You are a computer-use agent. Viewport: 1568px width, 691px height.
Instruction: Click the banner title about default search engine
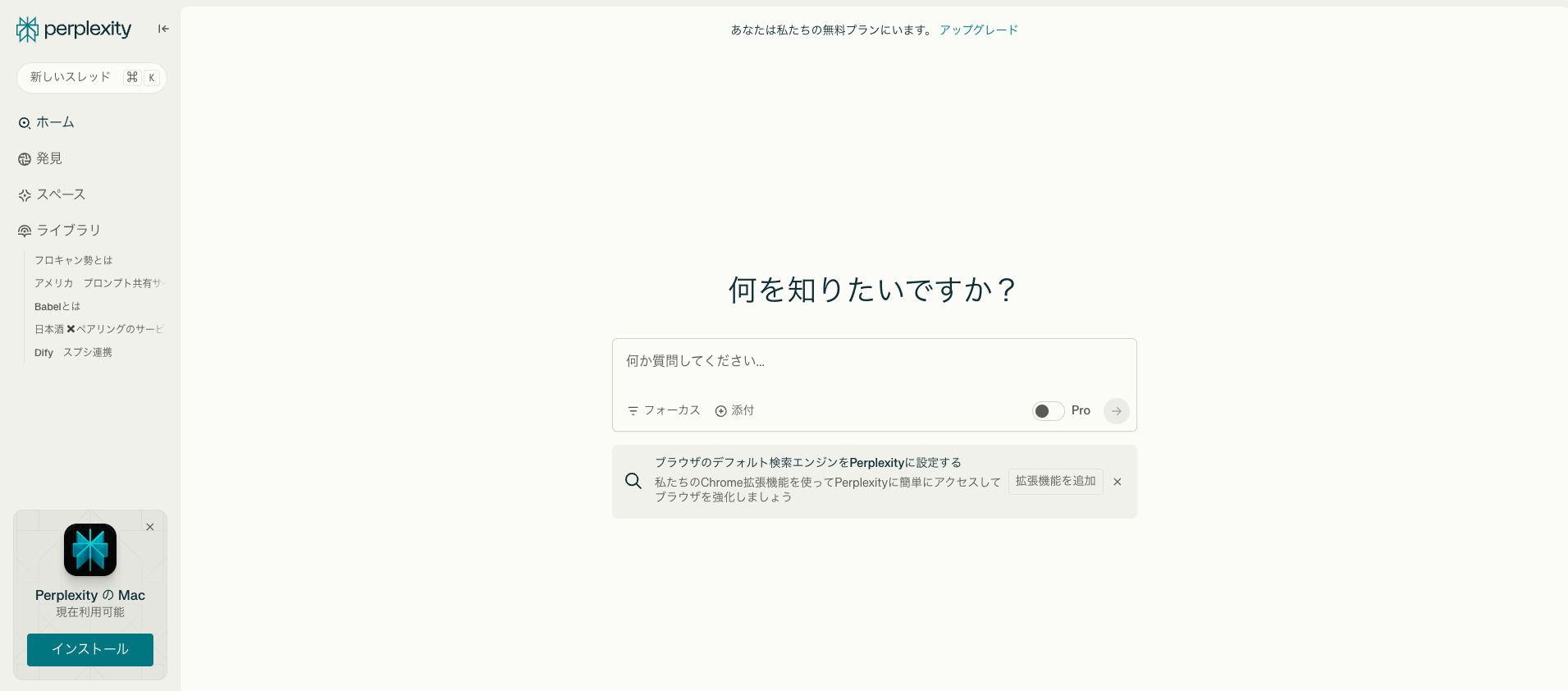[807, 463]
